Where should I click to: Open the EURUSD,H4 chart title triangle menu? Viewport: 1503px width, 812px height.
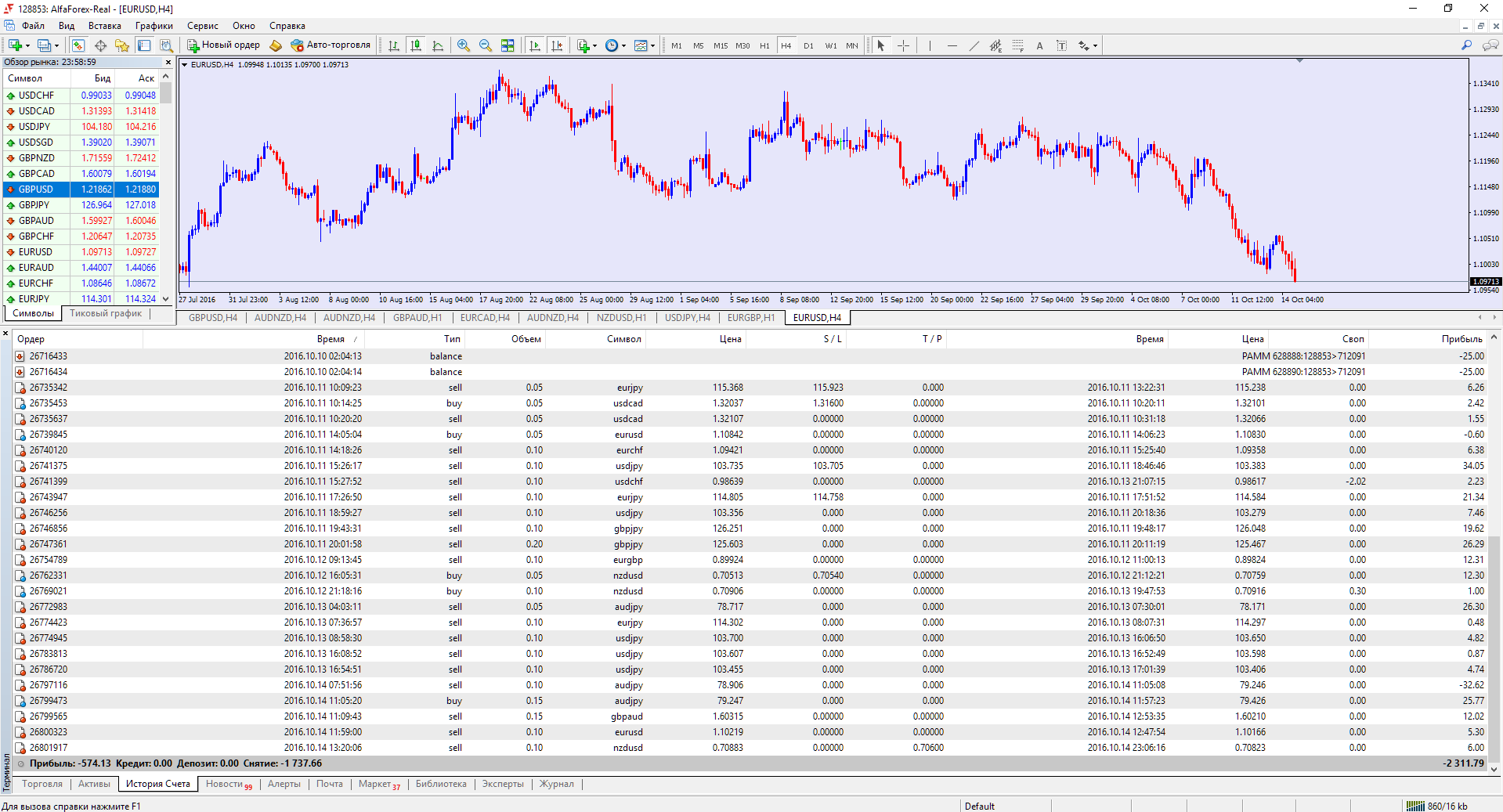click(x=185, y=64)
